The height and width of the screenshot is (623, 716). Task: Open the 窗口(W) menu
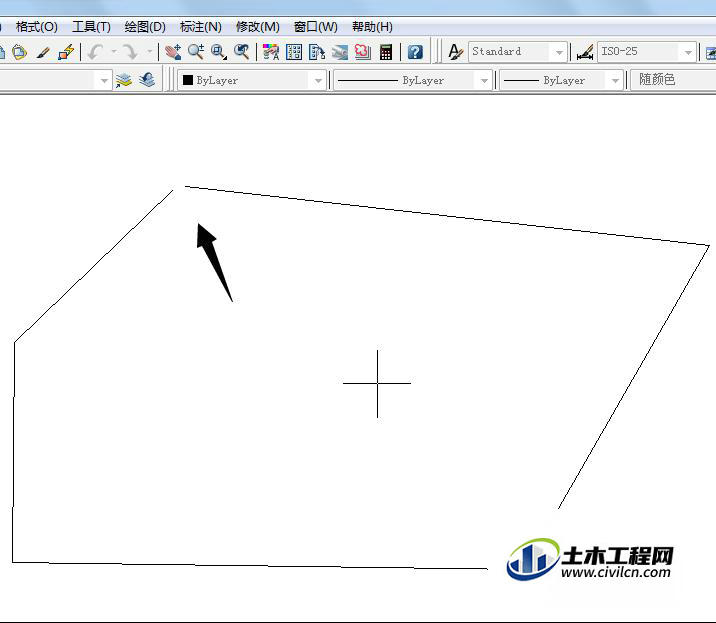coord(316,27)
